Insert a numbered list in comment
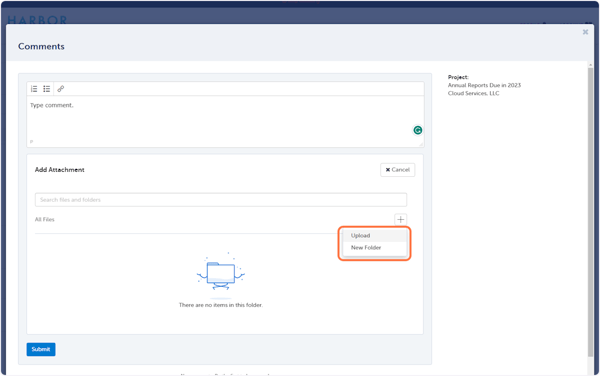Viewport: 600px width, 376px height. pyautogui.click(x=34, y=89)
